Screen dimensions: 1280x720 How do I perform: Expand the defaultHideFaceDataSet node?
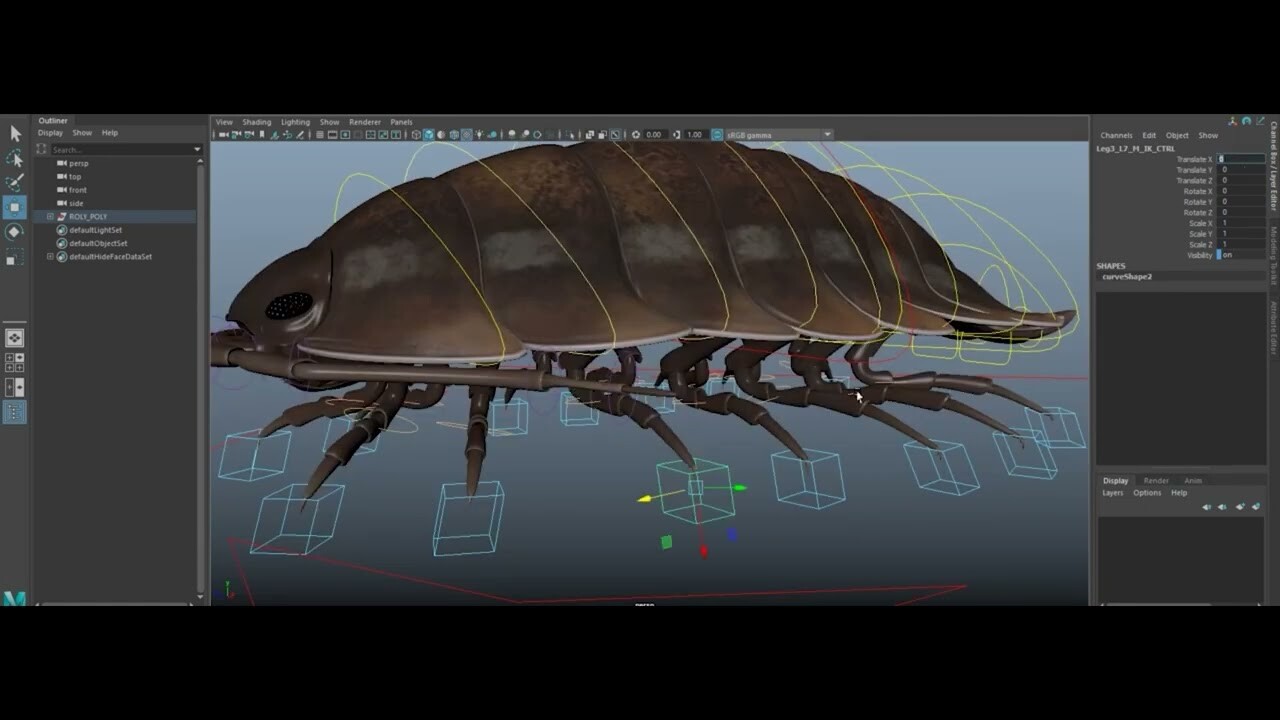pos(50,257)
